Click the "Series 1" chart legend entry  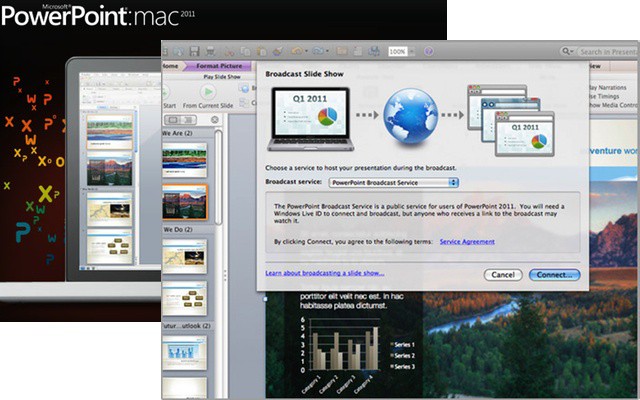(403, 344)
